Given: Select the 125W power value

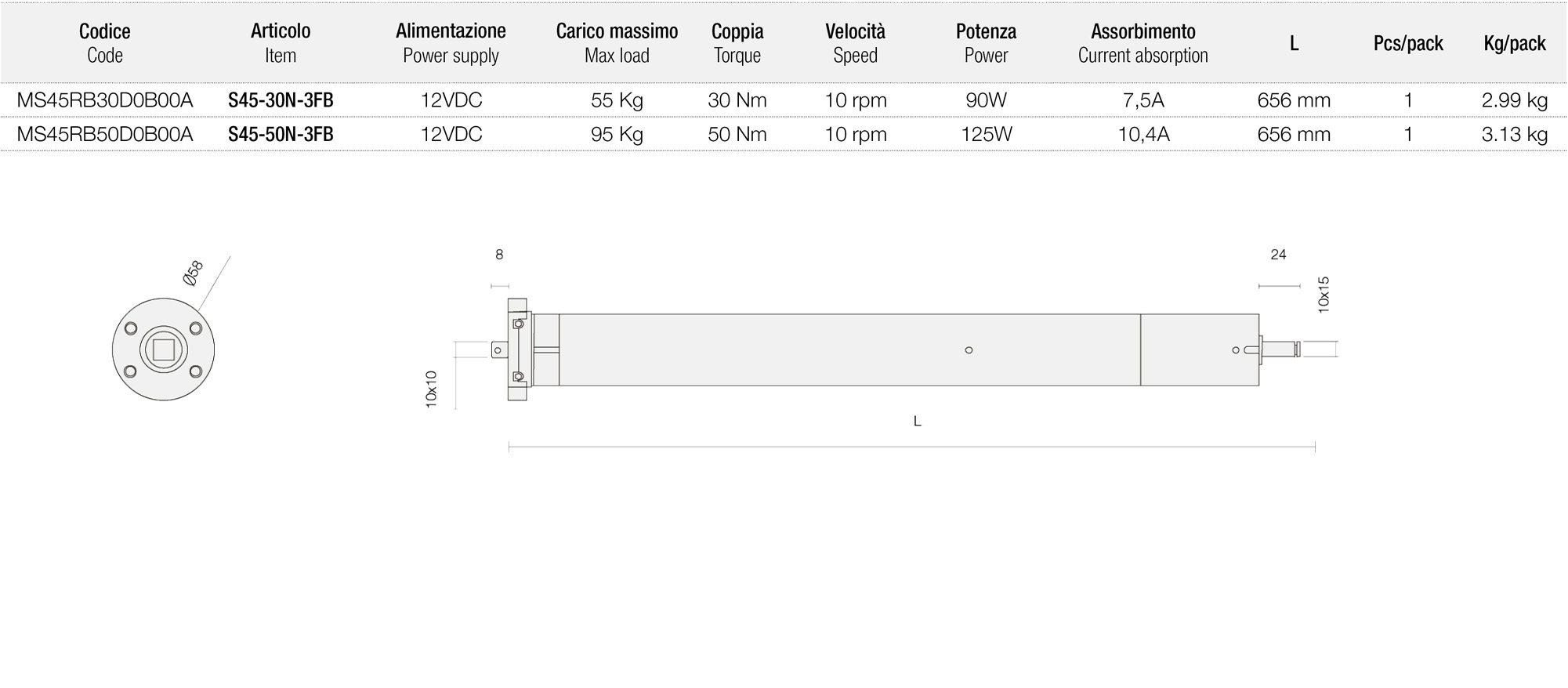Looking at the screenshot, I should (986, 134).
